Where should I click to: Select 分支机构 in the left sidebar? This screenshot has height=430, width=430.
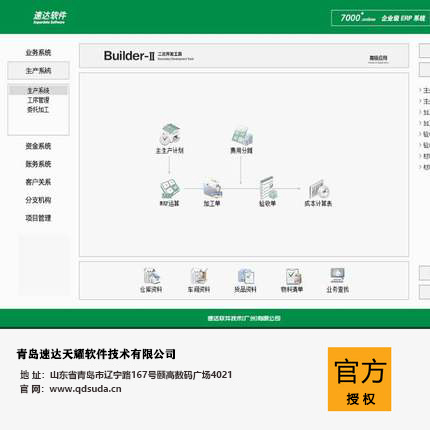click(x=38, y=200)
